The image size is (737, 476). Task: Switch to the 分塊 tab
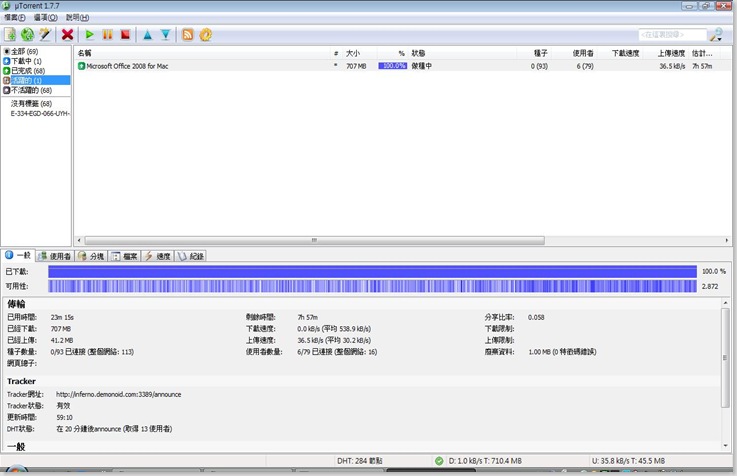[91, 256]
